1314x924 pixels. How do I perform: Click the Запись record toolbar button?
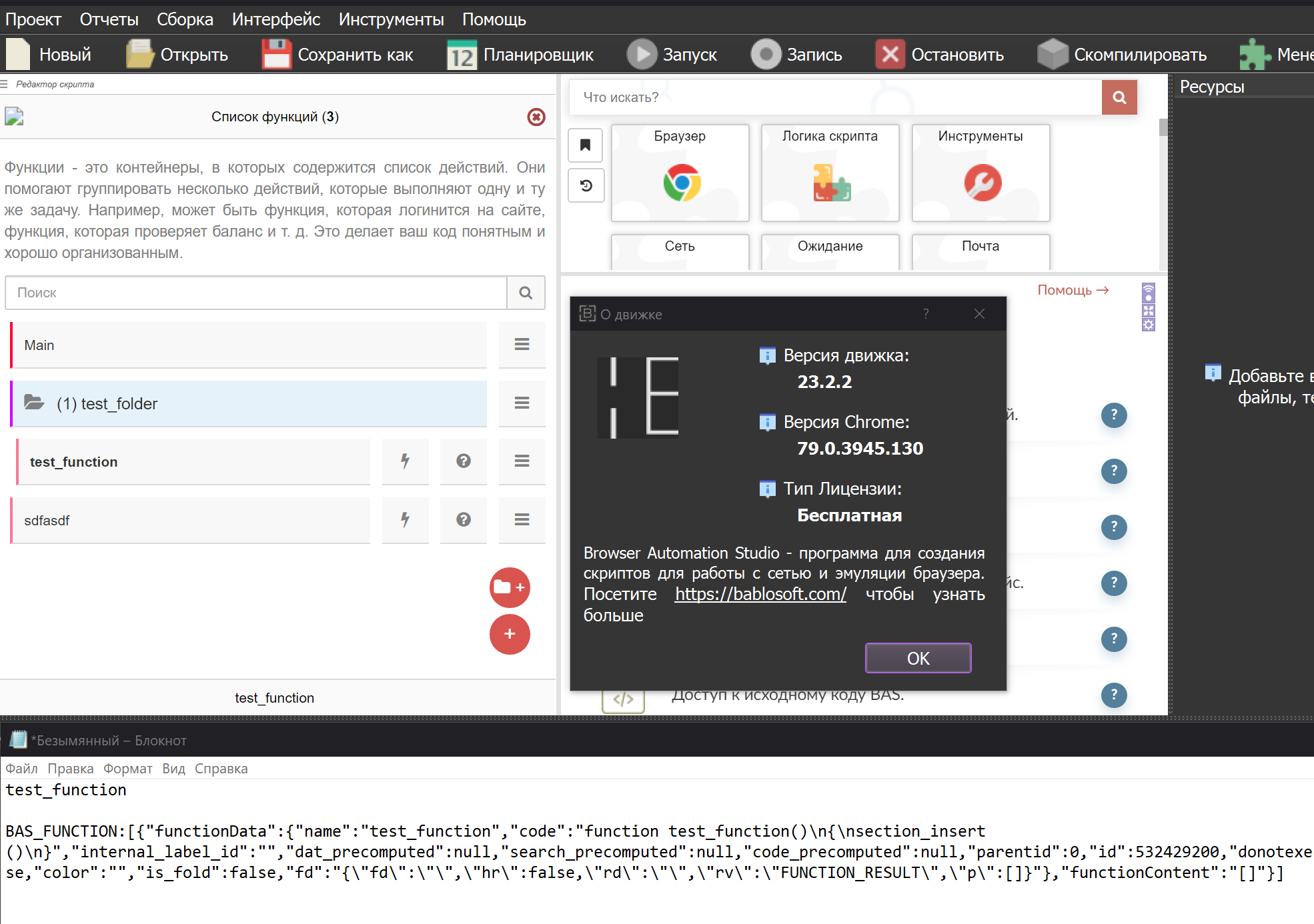click(x=797, y=55)
